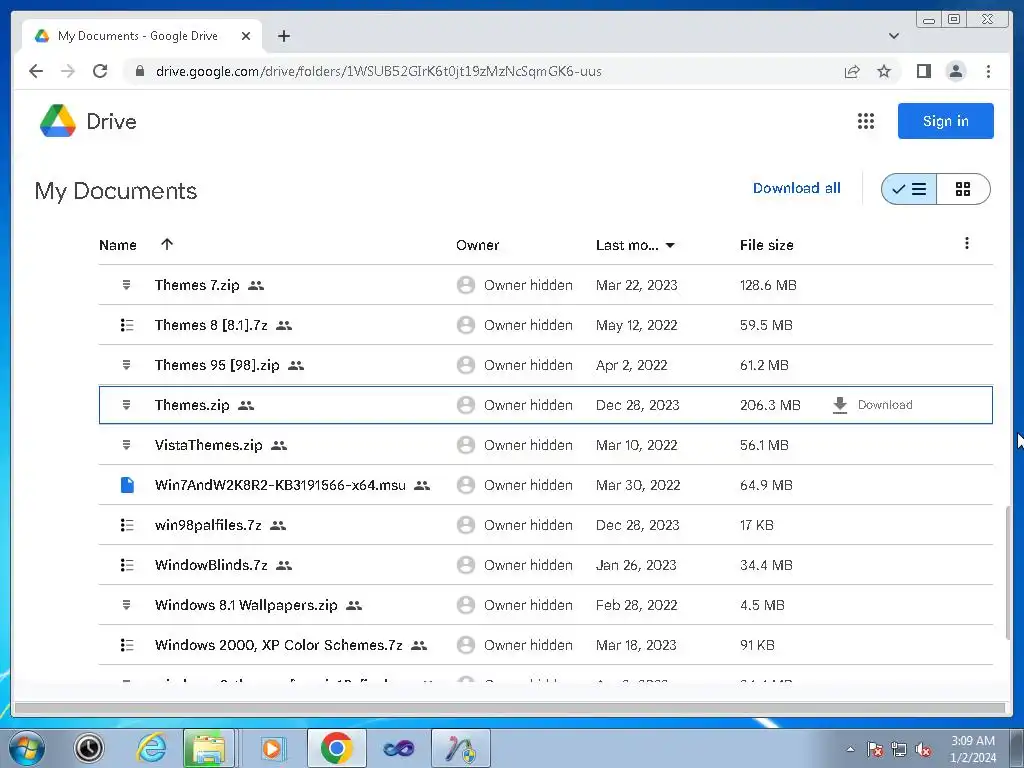Click the volume icon in system tray
This screenshot has width=1024, height=768.
point(923,750)
